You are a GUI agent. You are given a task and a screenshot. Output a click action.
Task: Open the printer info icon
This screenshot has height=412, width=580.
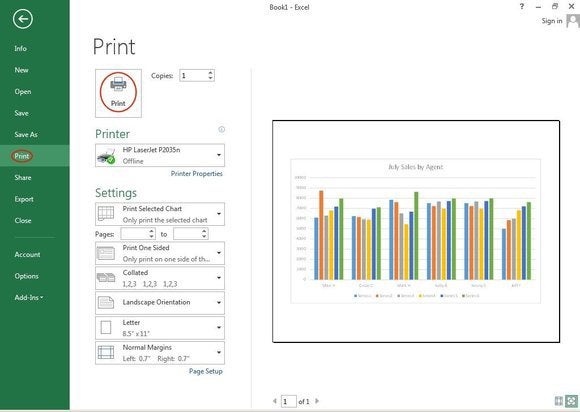[222, 129]
